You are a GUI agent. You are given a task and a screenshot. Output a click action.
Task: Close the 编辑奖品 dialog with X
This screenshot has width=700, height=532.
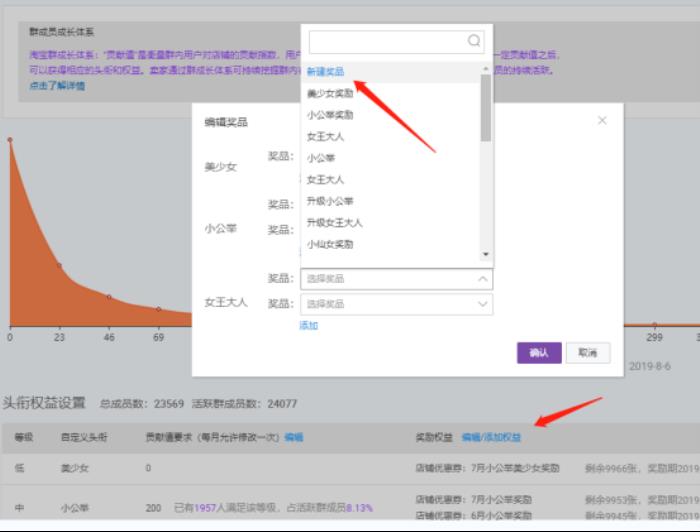tap(602, 120)
